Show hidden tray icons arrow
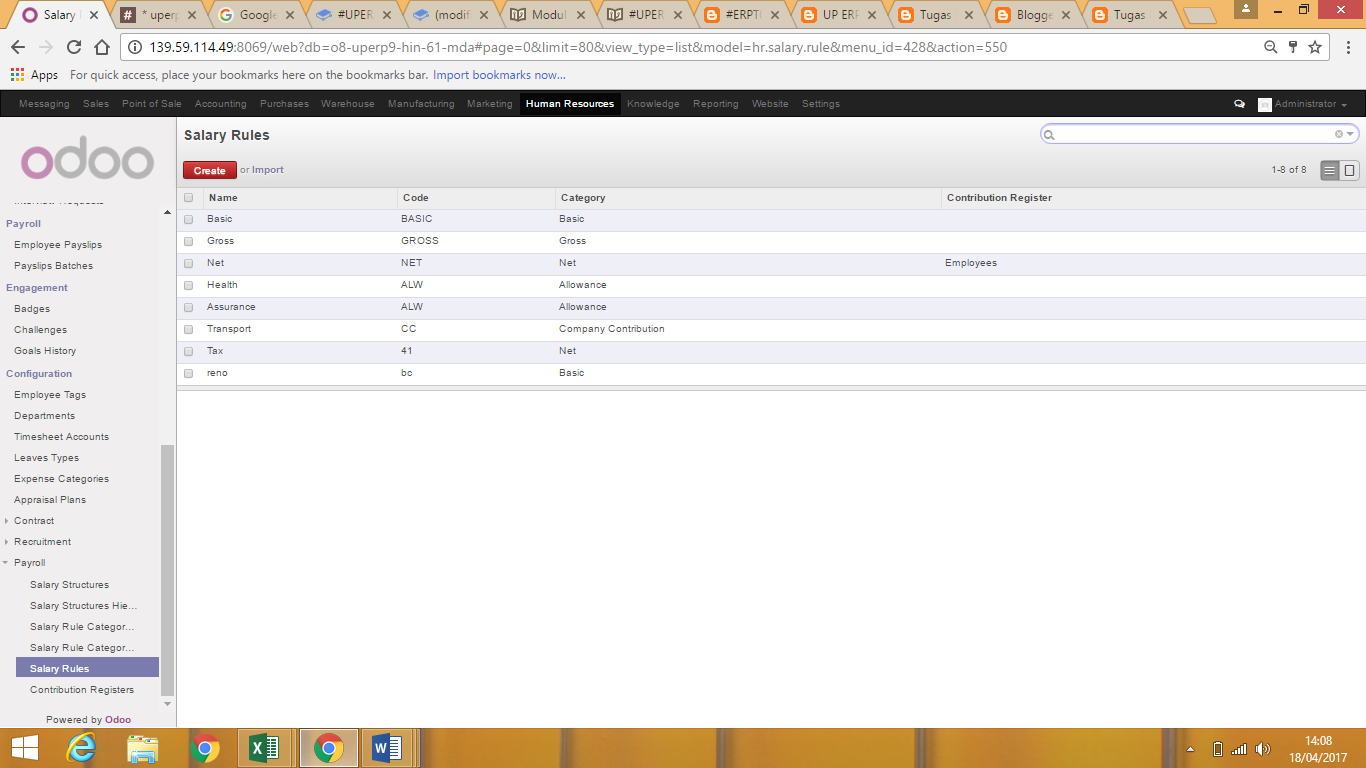This screenshot has width=1366, height=768. point(1190,749)
